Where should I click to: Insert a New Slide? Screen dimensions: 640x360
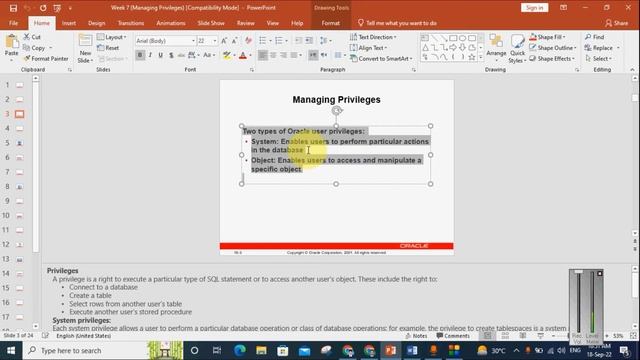pyautogui.click(x=85, y=48)
